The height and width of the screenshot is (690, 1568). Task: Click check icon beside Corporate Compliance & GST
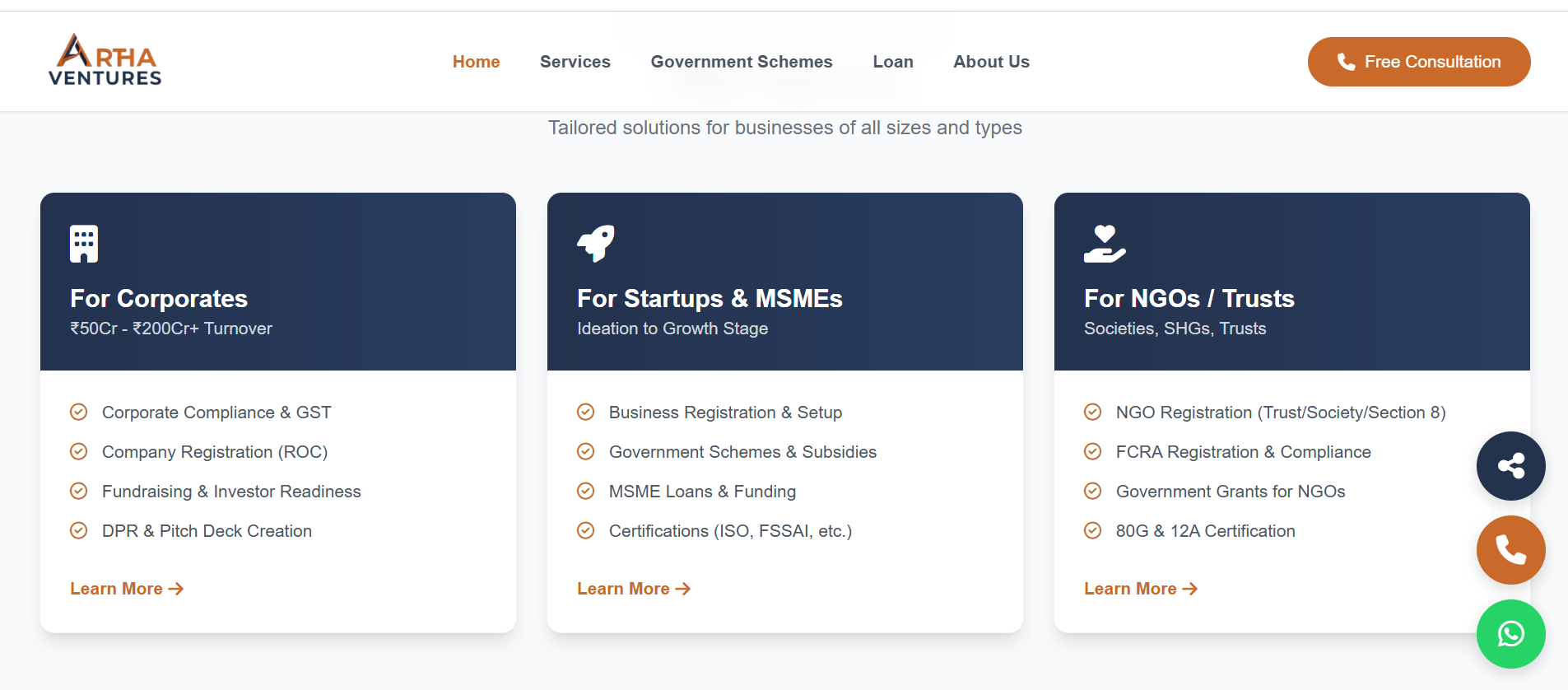click(x=79, y=412)
